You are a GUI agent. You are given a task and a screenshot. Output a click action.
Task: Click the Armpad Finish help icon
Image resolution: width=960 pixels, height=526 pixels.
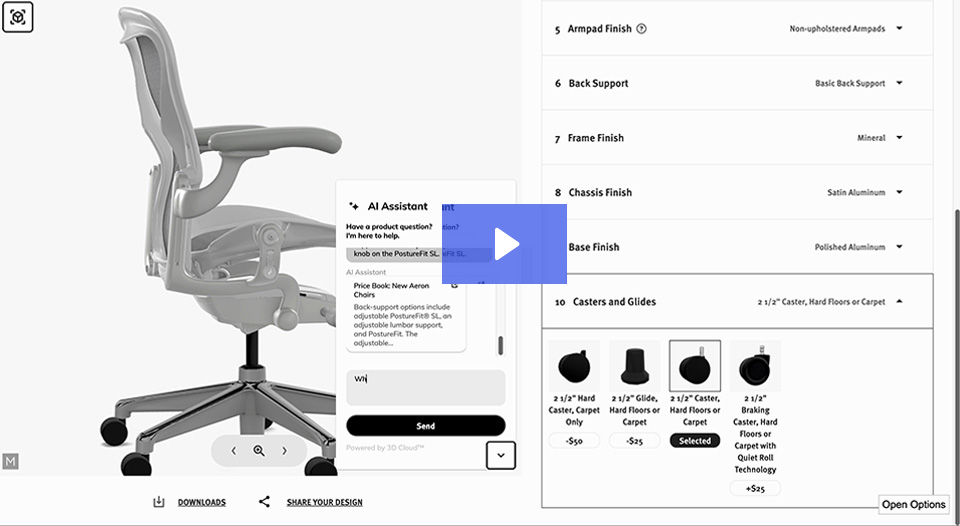(641, 28)
